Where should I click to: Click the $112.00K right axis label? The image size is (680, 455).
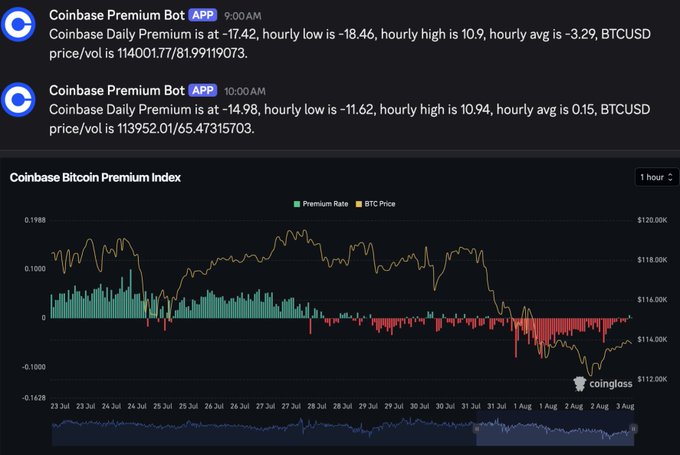pyautogui.click(x=652, y=379)
